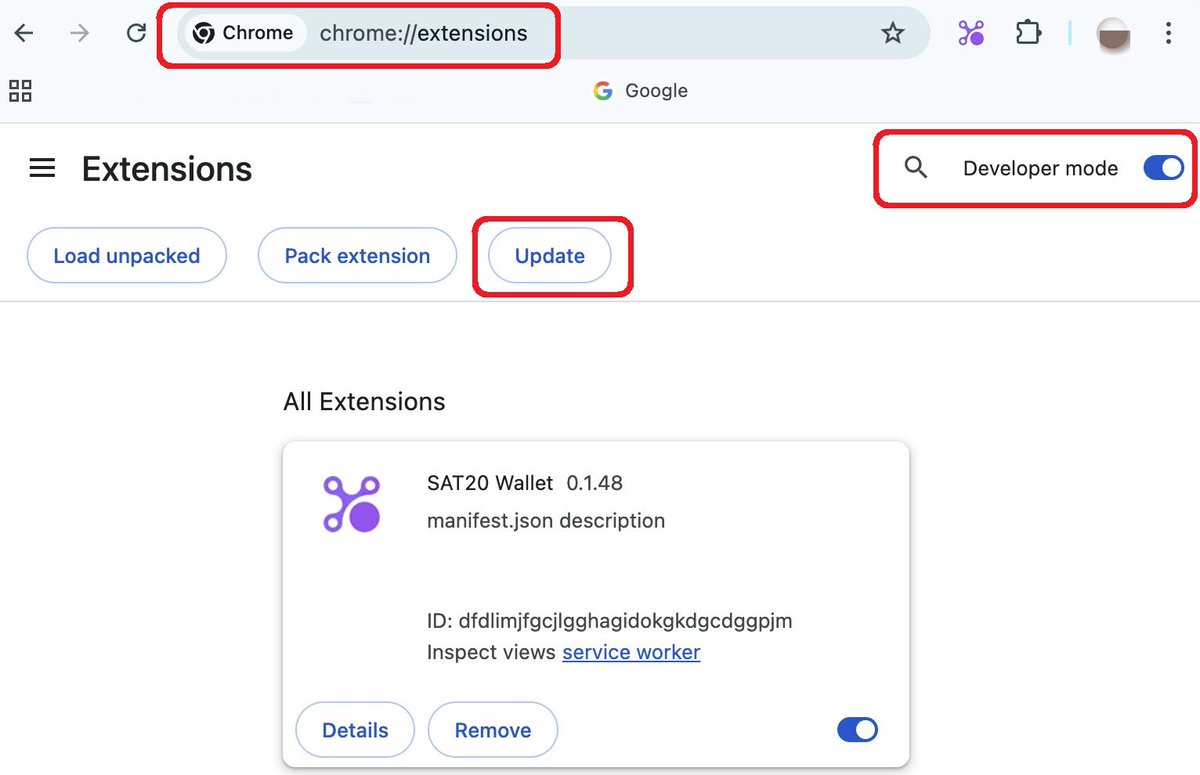Click the chrome://extensions address bar
Viewport: 1200px width, 775px height.
554,33
